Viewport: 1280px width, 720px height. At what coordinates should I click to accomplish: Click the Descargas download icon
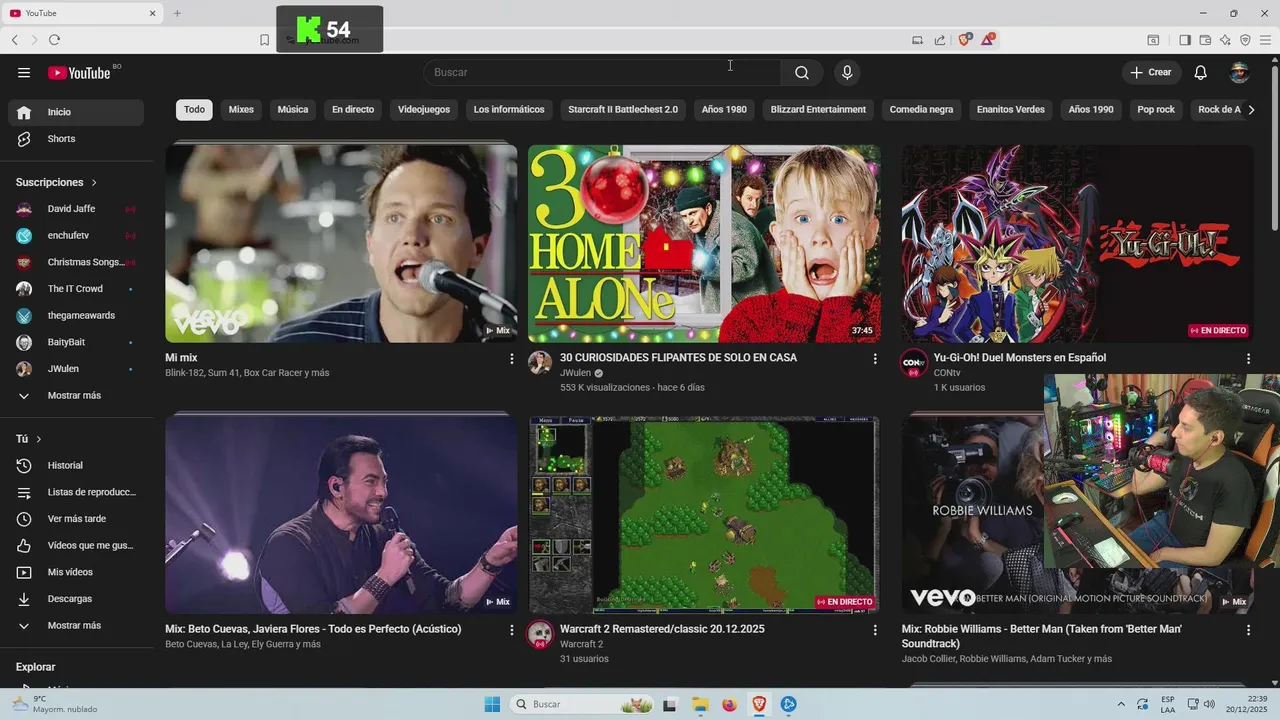point(24,599)
